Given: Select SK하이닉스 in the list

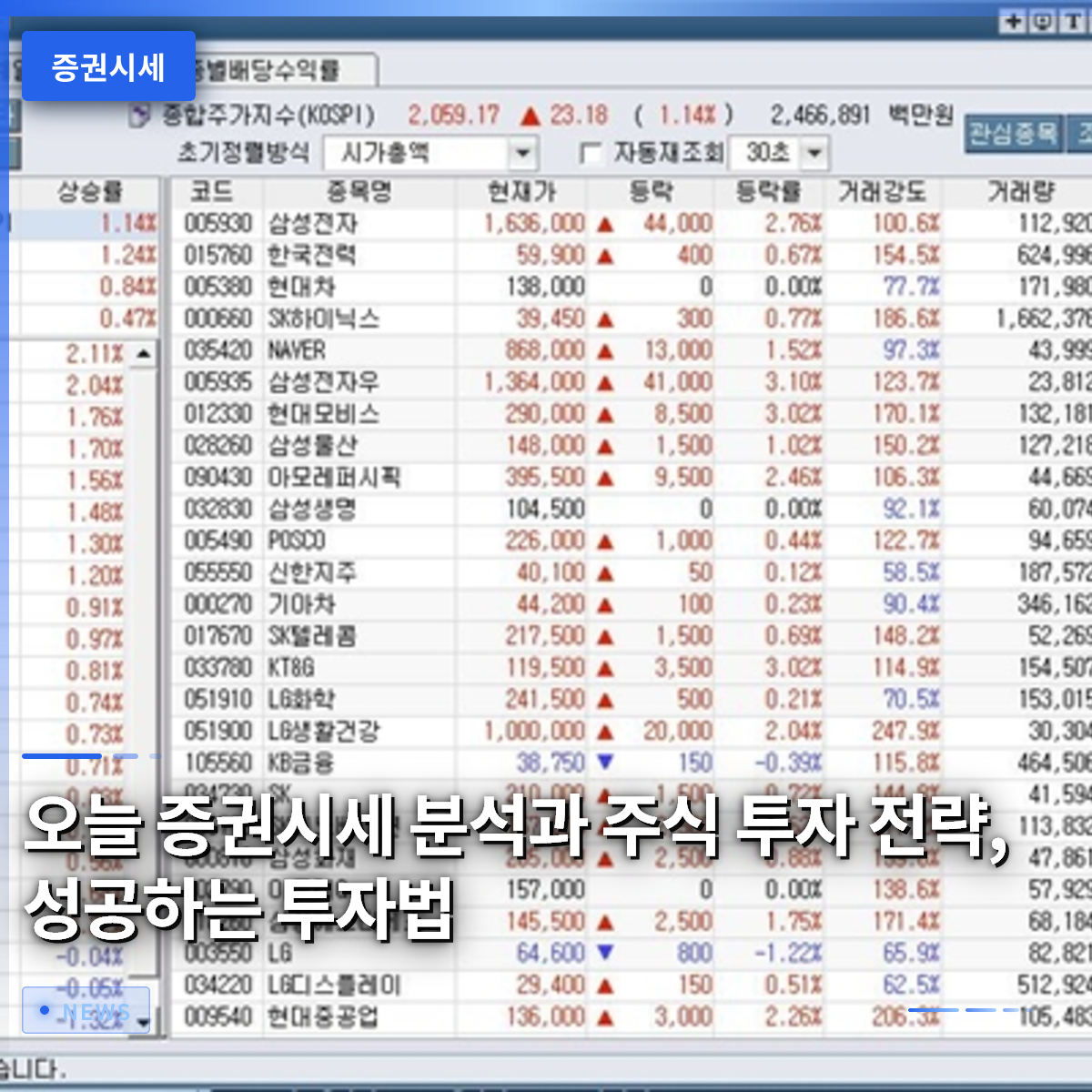Looking at the screenshot, I should 323,318.
